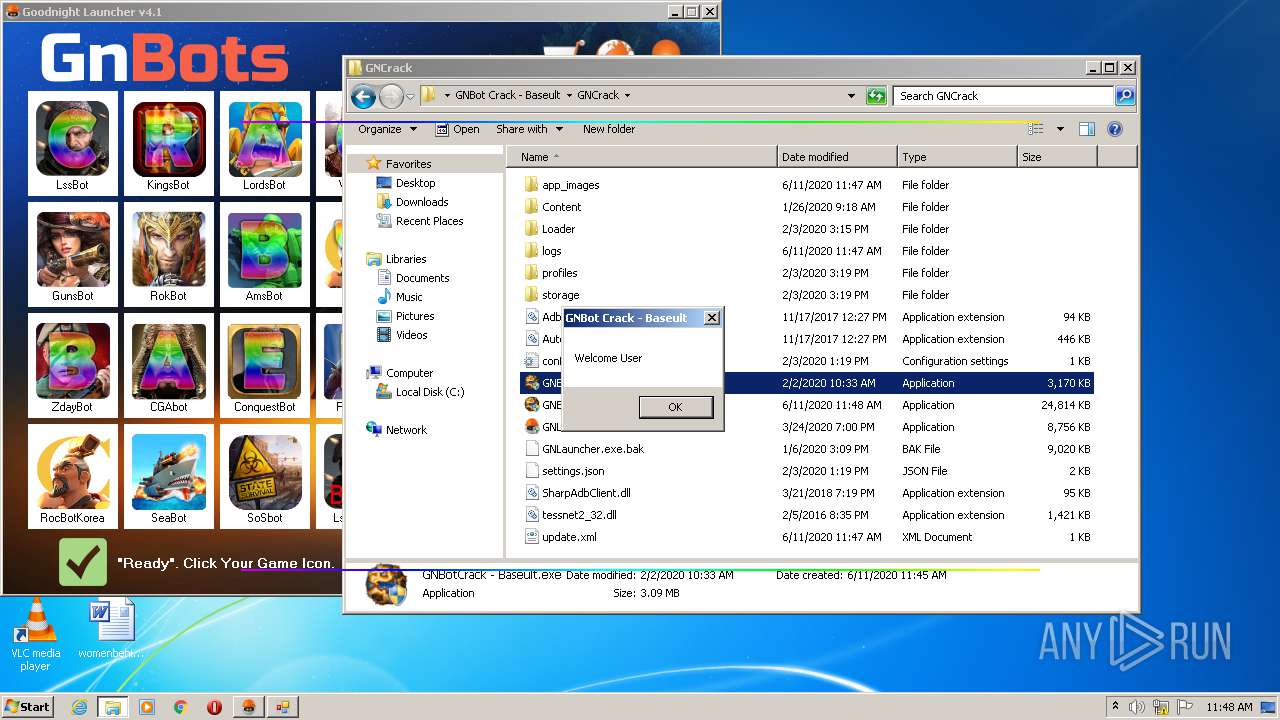1280x720 pixels.
Task: Open VLC media player desktop shortcut
Action: (x=35, y=636)
